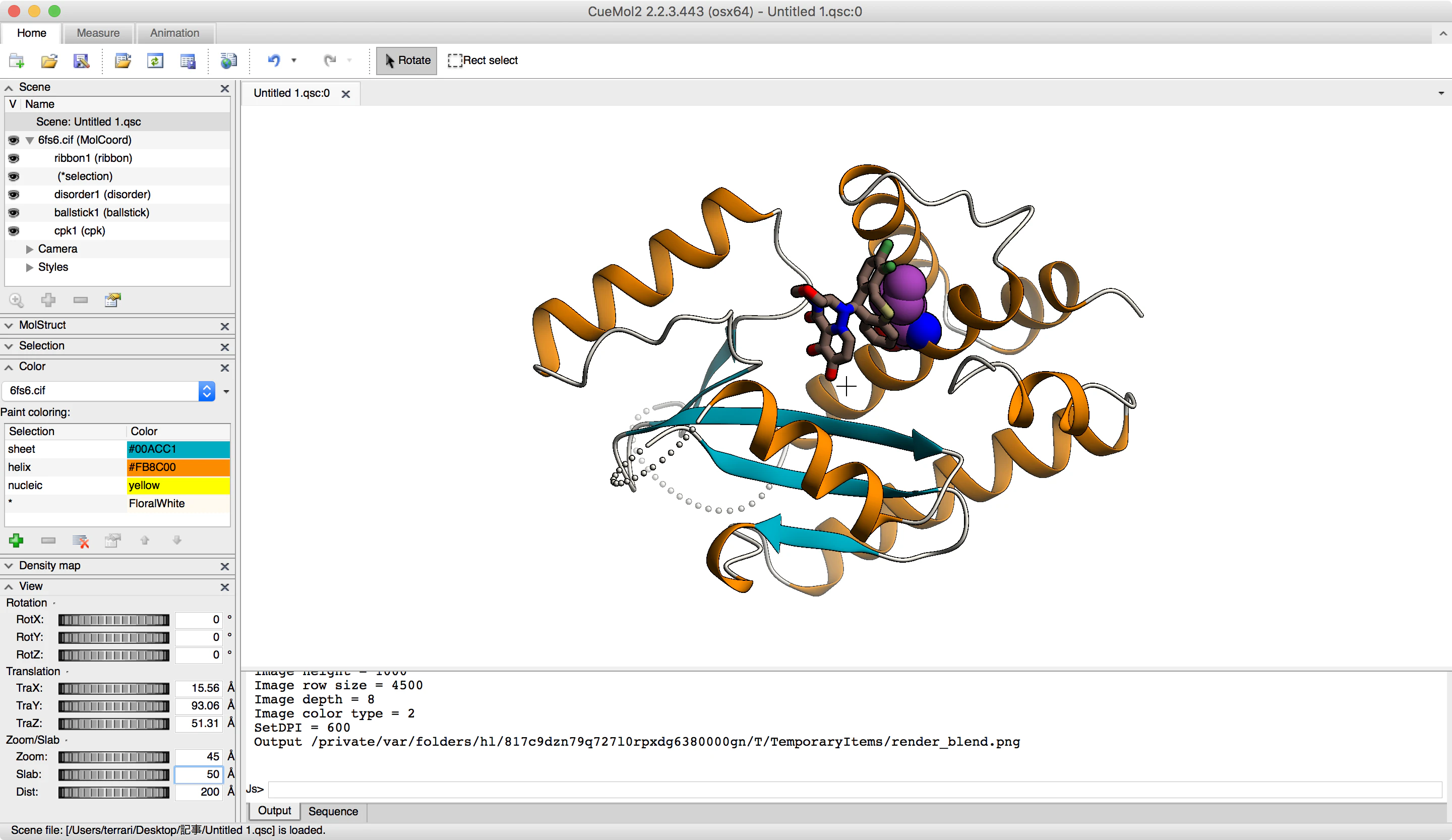The height and width of the screenshot is (840, 1452).
Task: Select the Output tab
Action: [x=274, y=811]
